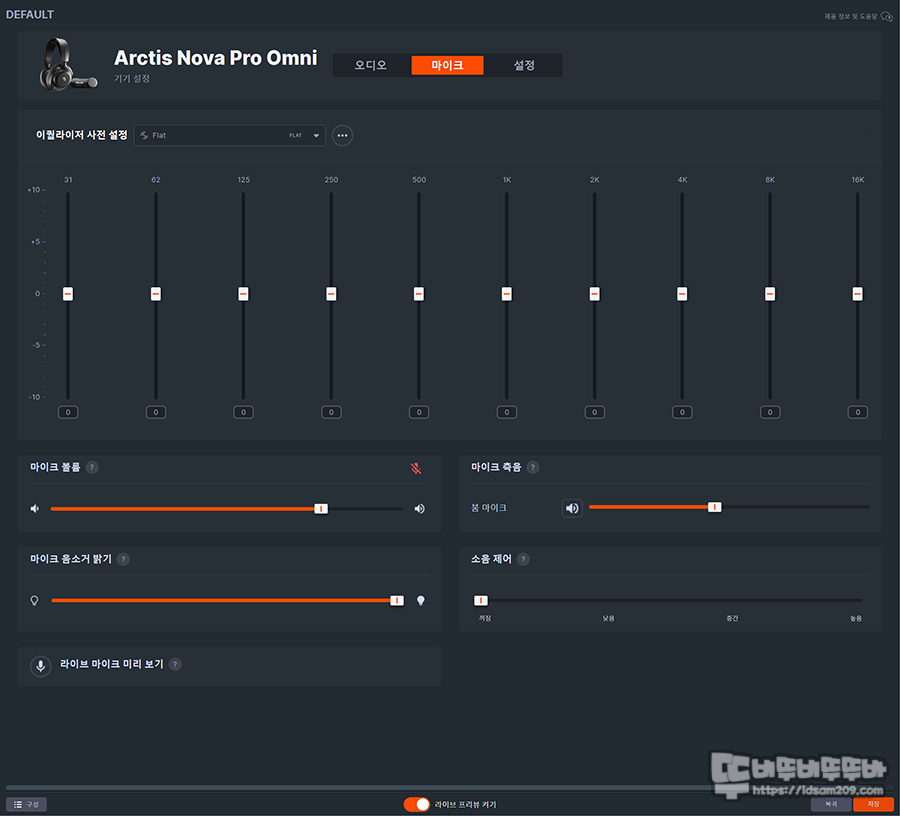Click the 붐 마이크 sidetone slider handle
Image resolution: width=900 pixels, height=816 pixels.
[x=714, y=507]
